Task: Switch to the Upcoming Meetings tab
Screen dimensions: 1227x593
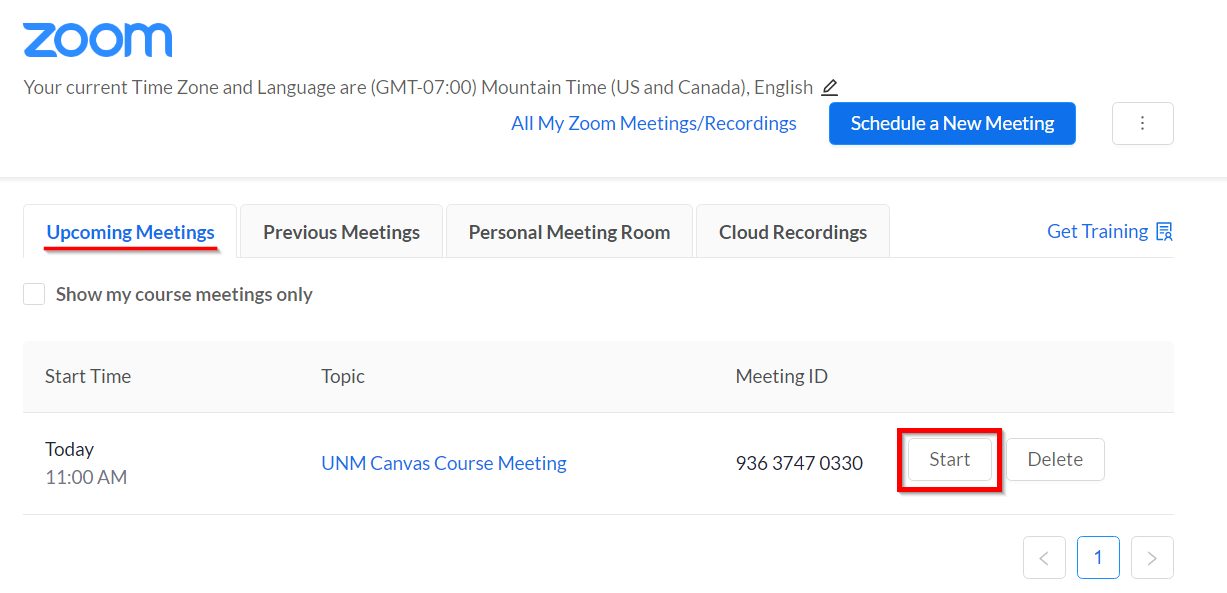Action: [130, 232]
